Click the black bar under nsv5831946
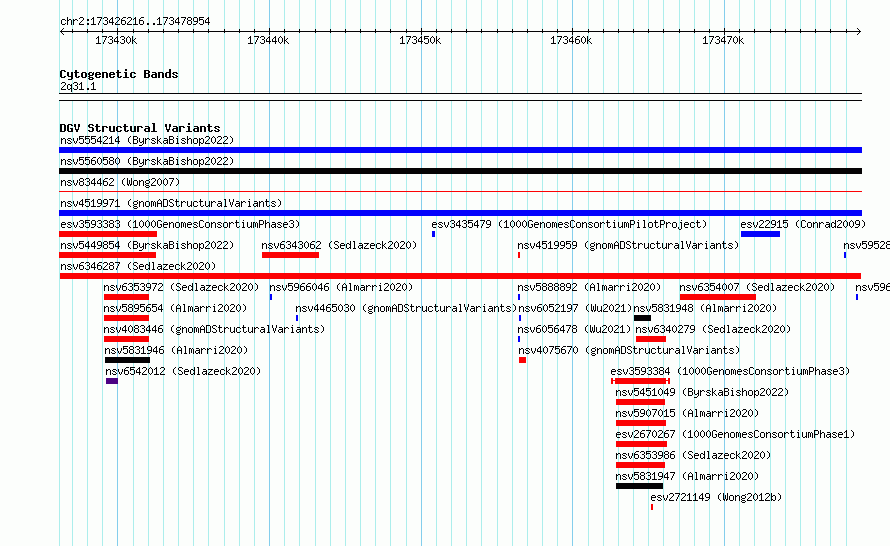Screen dimensions: 890x546 click(128, 360)
